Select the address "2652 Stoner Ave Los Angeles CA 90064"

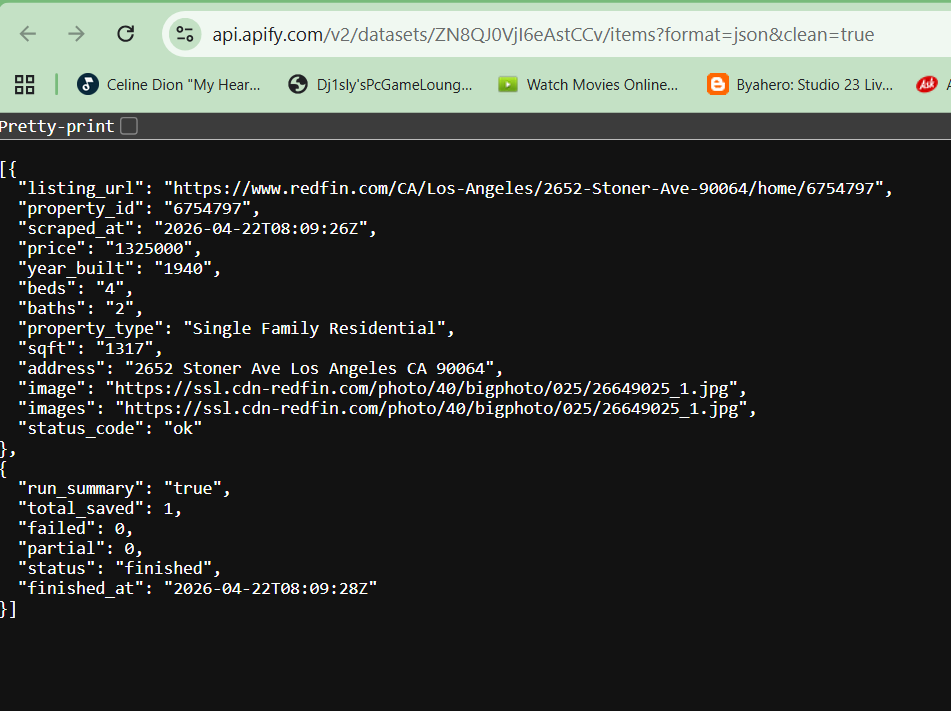309,369
